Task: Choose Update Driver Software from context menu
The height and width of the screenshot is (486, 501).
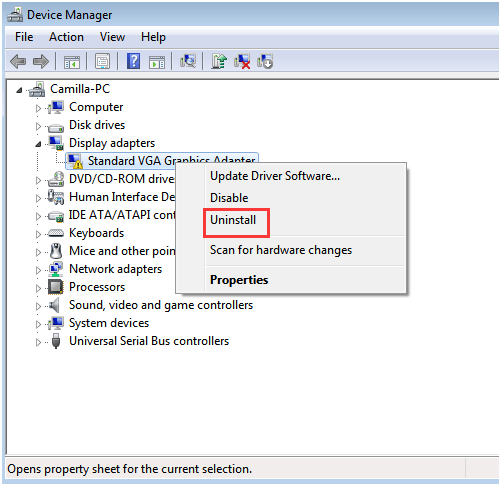Action: pyautogui.click(x=275, y=176)
